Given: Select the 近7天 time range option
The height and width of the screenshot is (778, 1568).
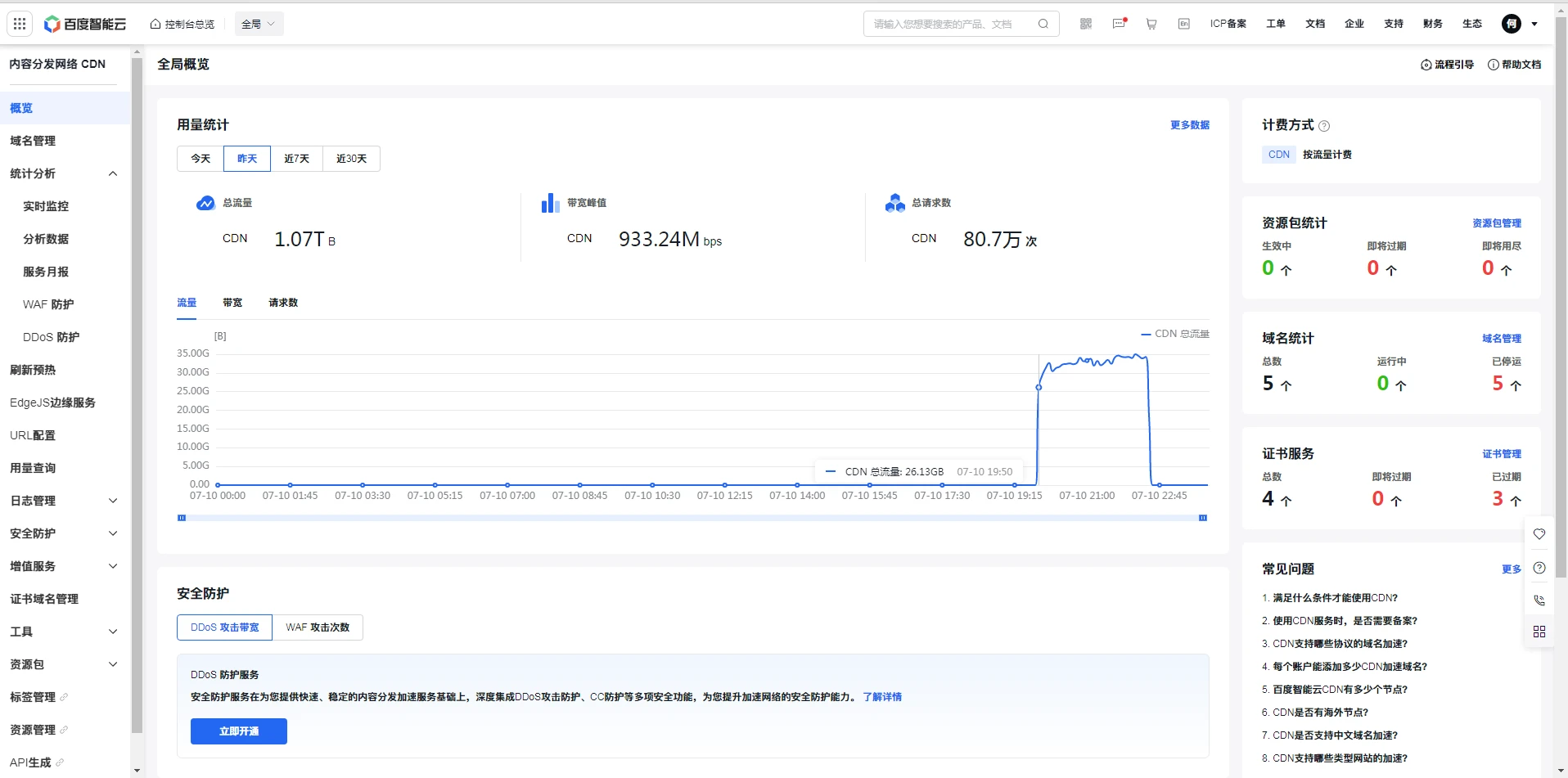Looking at the screenshot, I should coord(296,159).
